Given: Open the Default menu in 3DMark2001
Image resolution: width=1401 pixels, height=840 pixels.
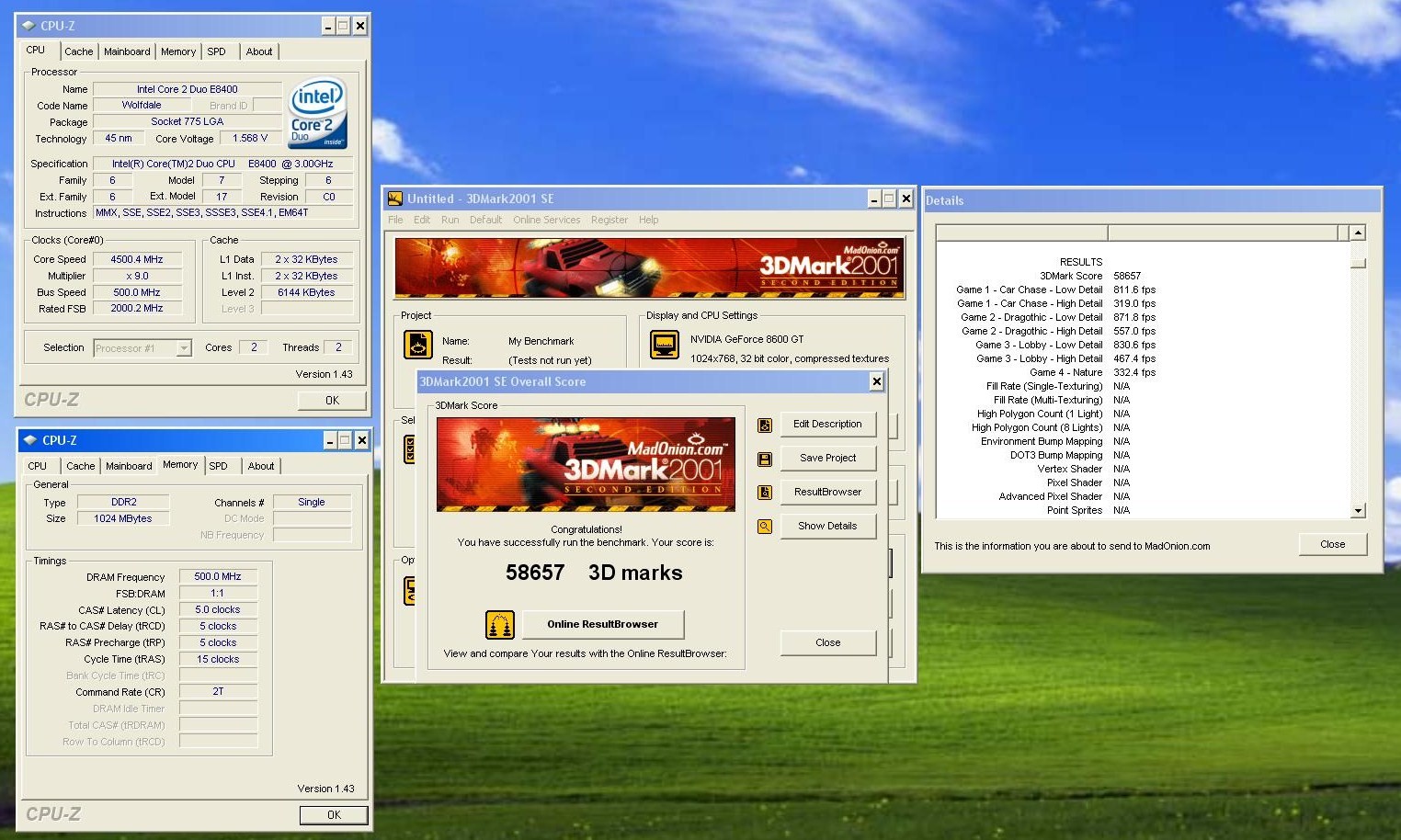Looking at the screenshot, I should pos(485,221).
